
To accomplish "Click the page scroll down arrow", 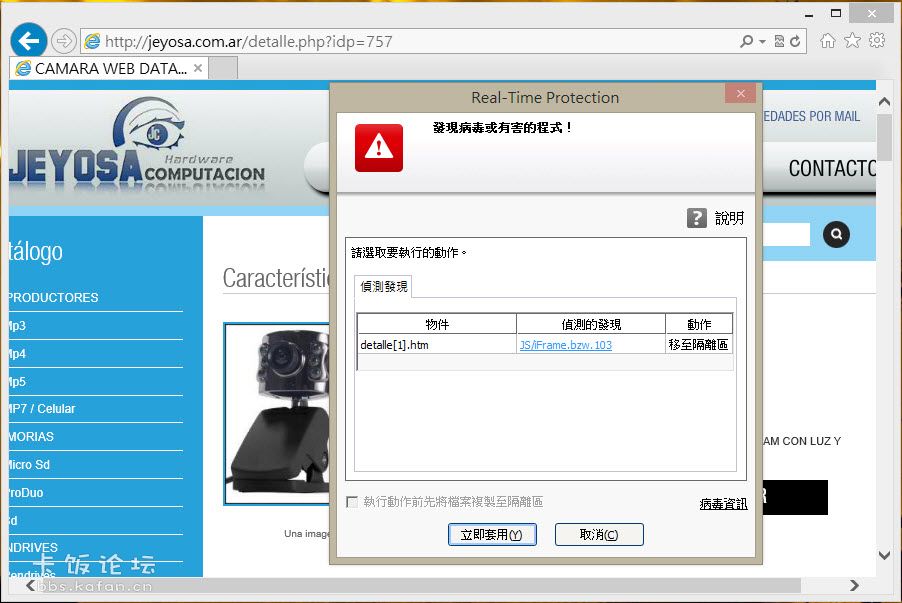I will click(884, 555).
